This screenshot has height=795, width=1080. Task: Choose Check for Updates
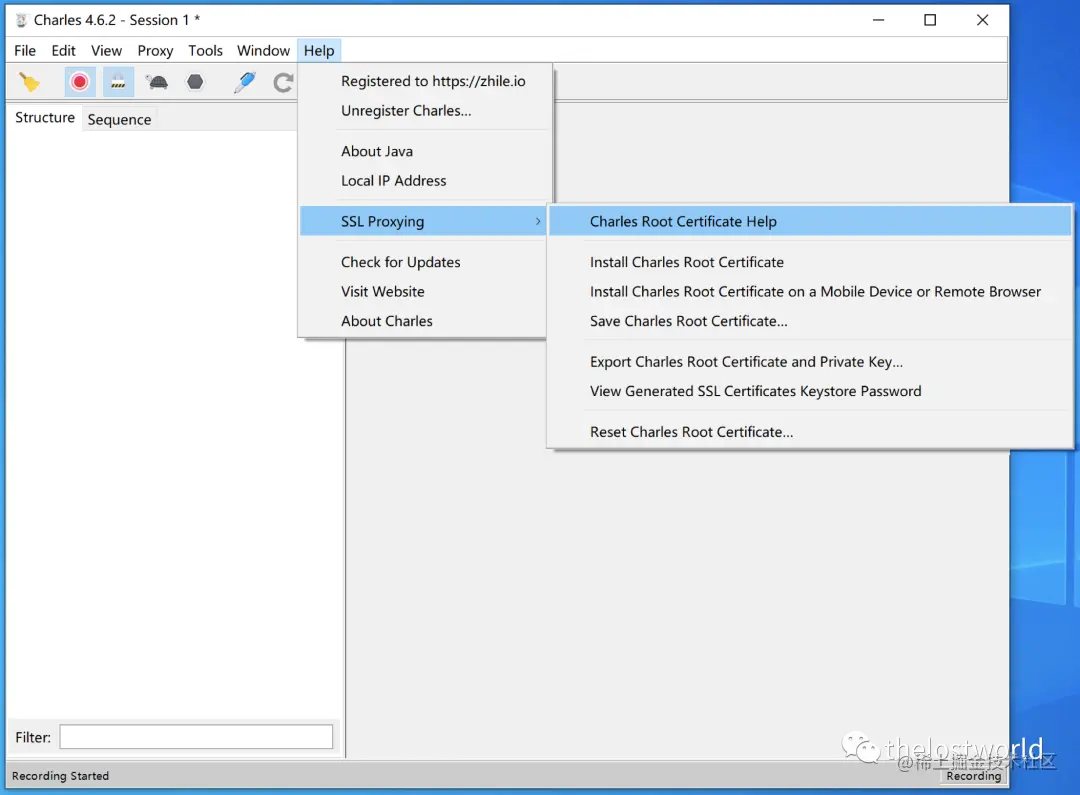click(424, 262)
